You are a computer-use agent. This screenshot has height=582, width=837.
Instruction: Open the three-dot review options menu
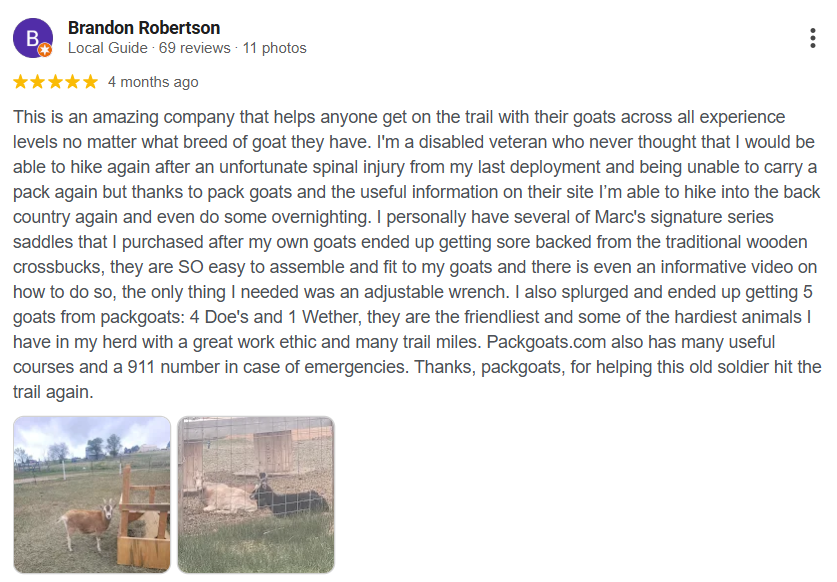coord(813,38)
